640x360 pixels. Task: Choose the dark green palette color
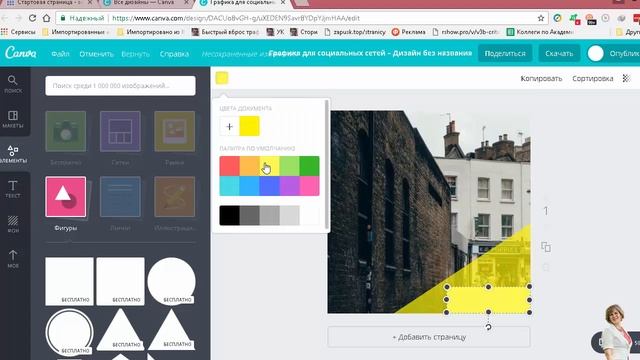pos(309,166)
